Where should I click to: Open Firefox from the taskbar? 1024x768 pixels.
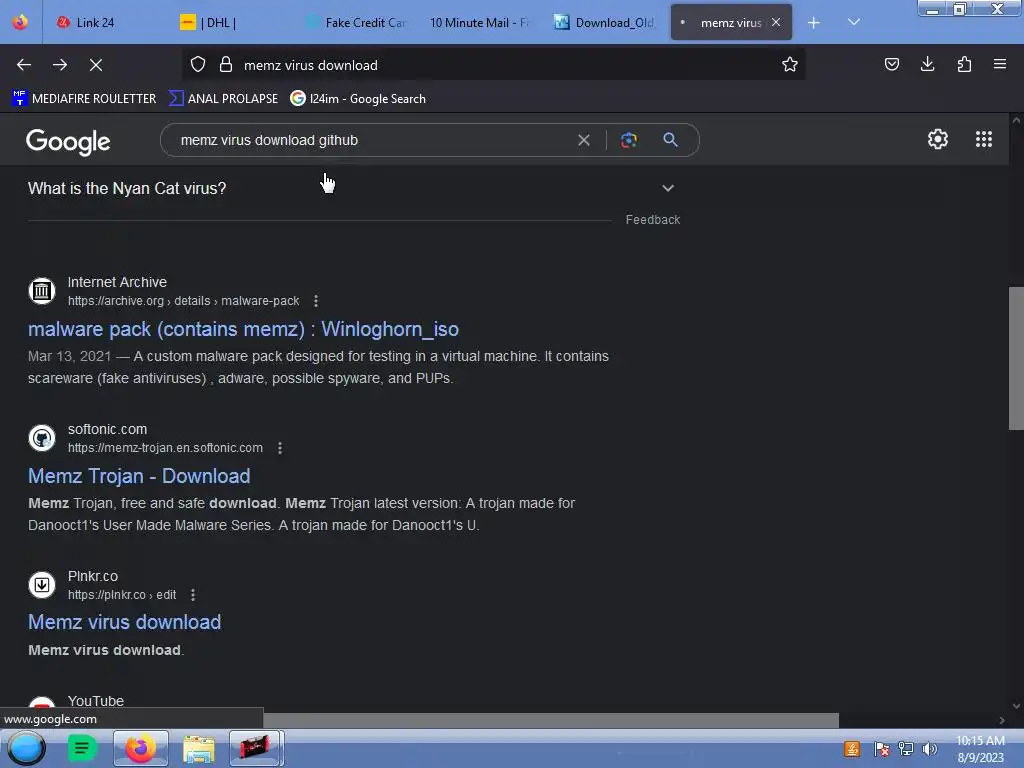coord(140,748)
